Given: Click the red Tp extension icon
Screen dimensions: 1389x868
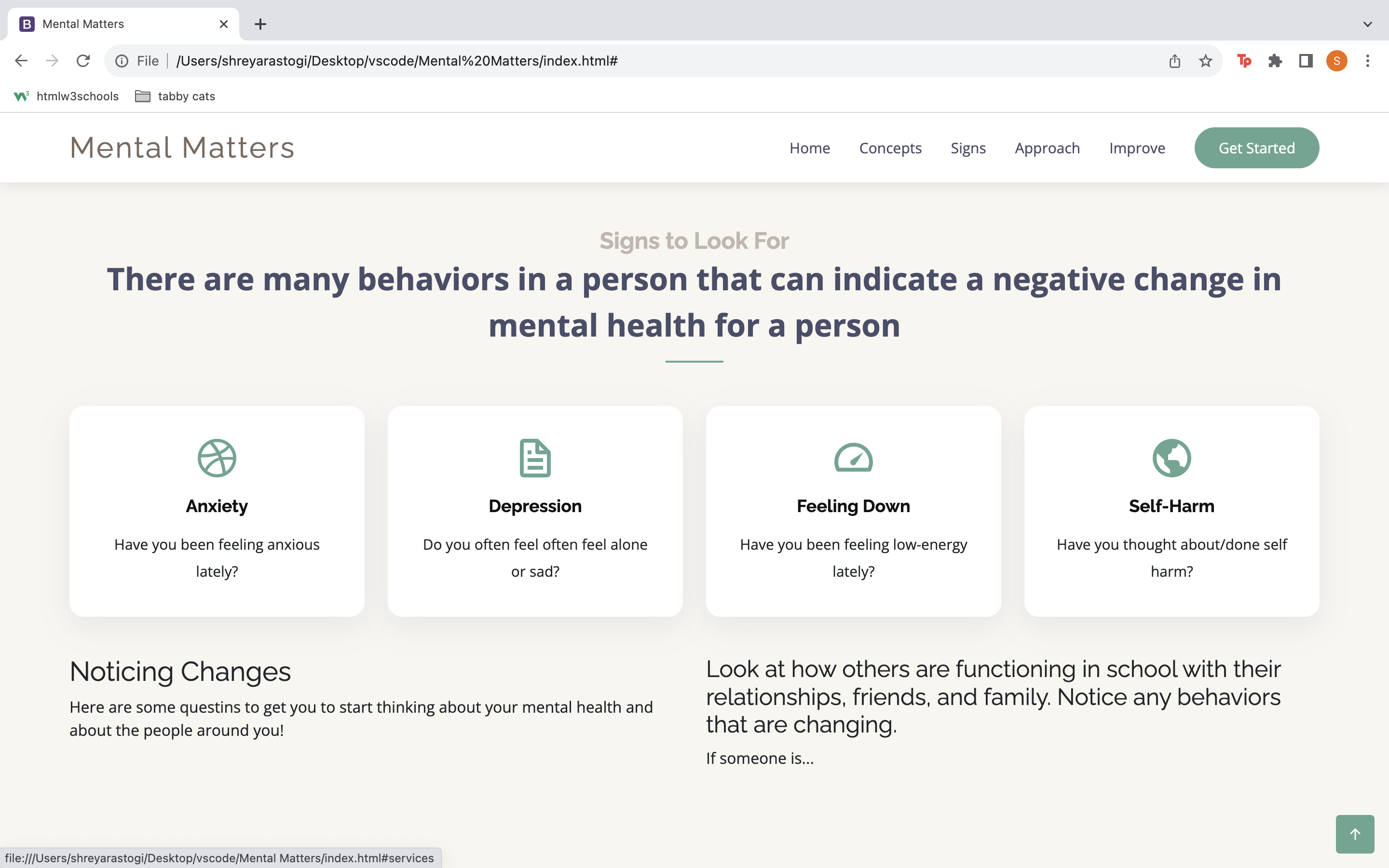Looking at the screenshot, I should pyautogui.click(x=1244, y=61).
